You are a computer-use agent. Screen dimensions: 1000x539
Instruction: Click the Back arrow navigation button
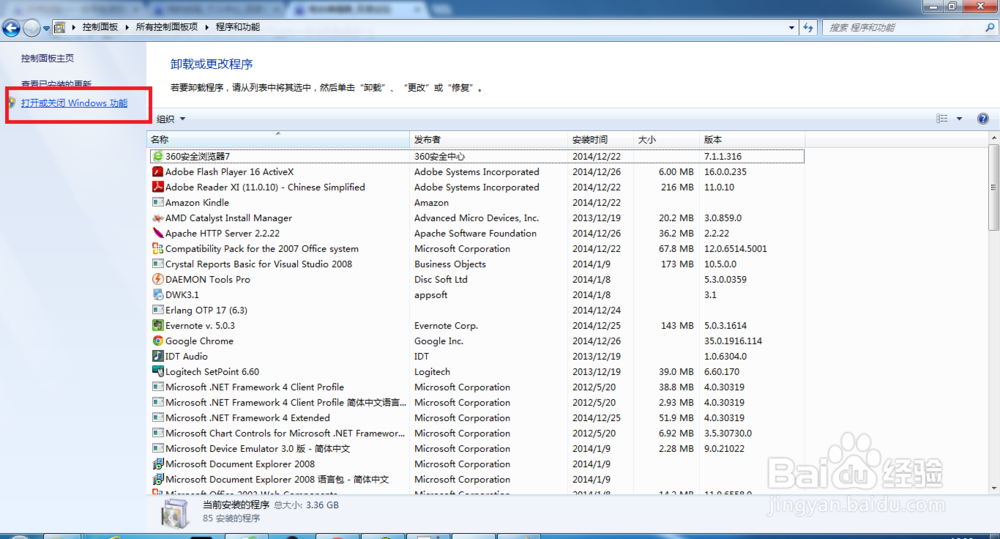(11, 28)
